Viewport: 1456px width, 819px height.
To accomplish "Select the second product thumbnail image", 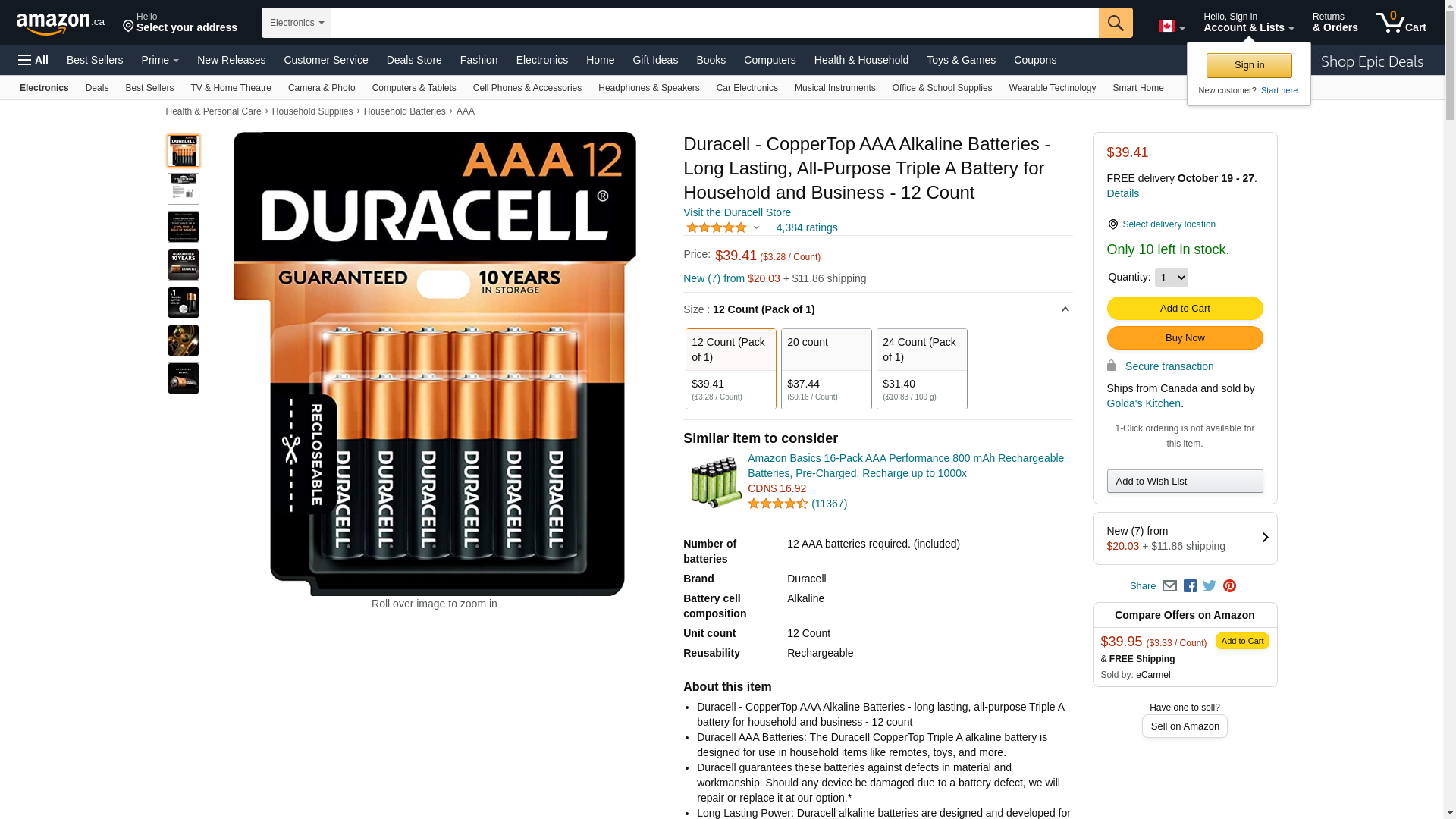I will pos(184,189).
